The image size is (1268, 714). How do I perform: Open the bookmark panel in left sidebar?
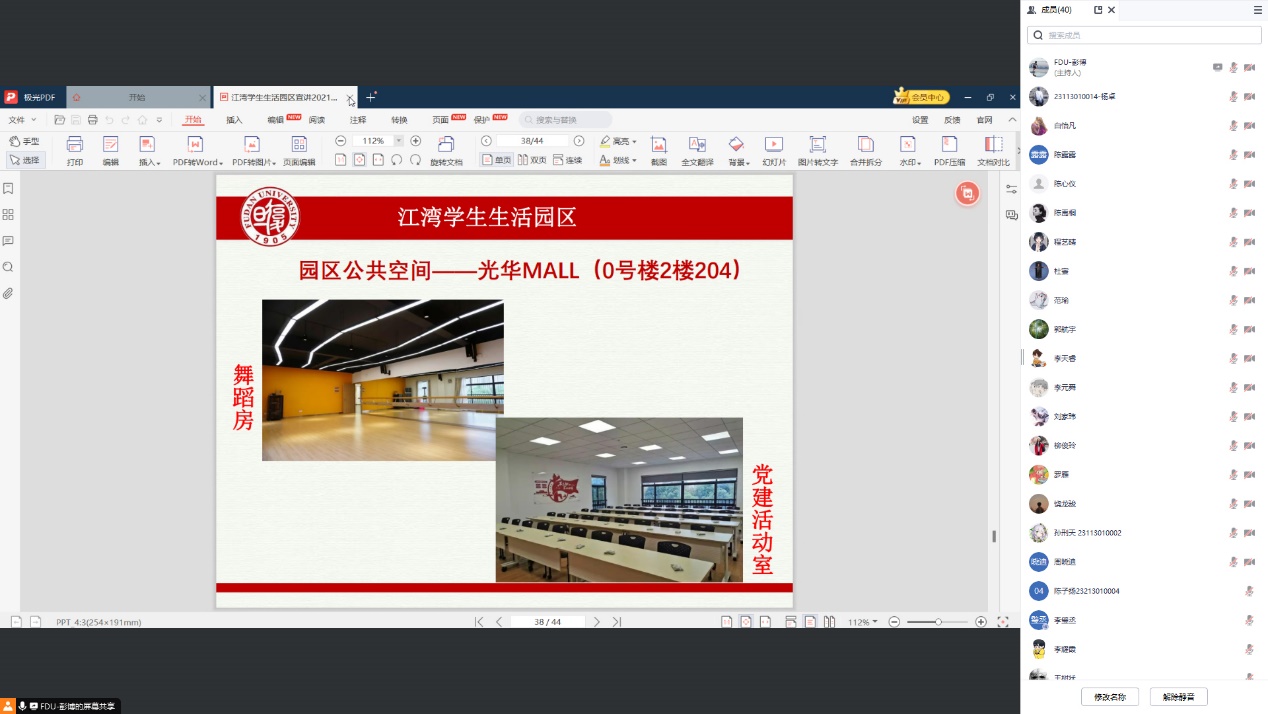coord(8,188)
